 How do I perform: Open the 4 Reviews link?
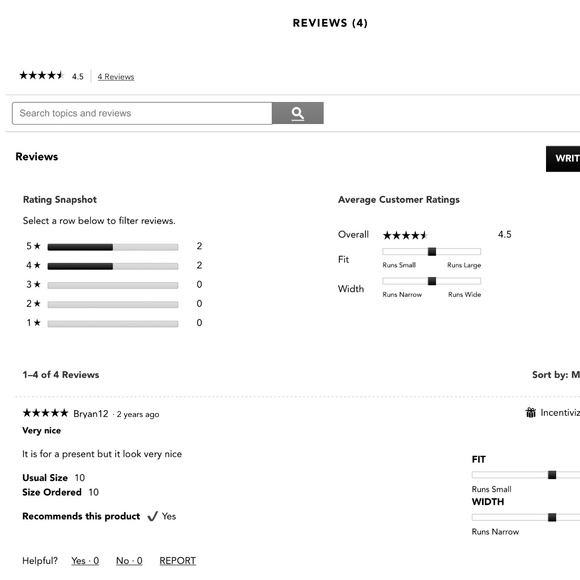pos(116,77)
